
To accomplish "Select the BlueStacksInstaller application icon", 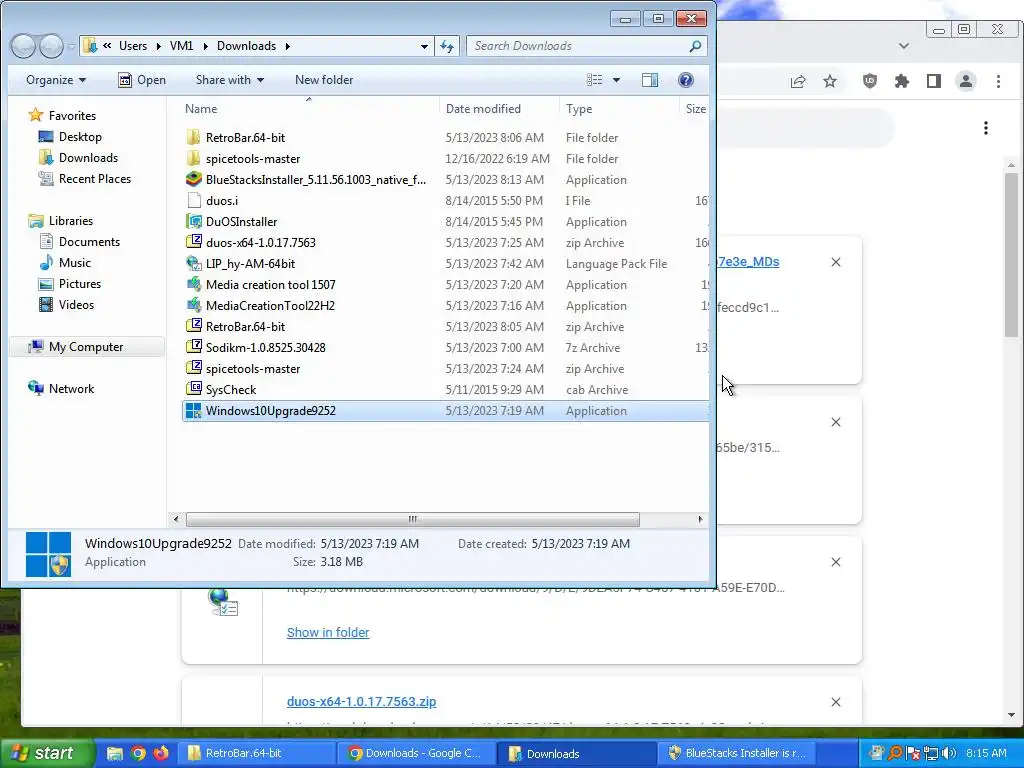I will 194,180.
